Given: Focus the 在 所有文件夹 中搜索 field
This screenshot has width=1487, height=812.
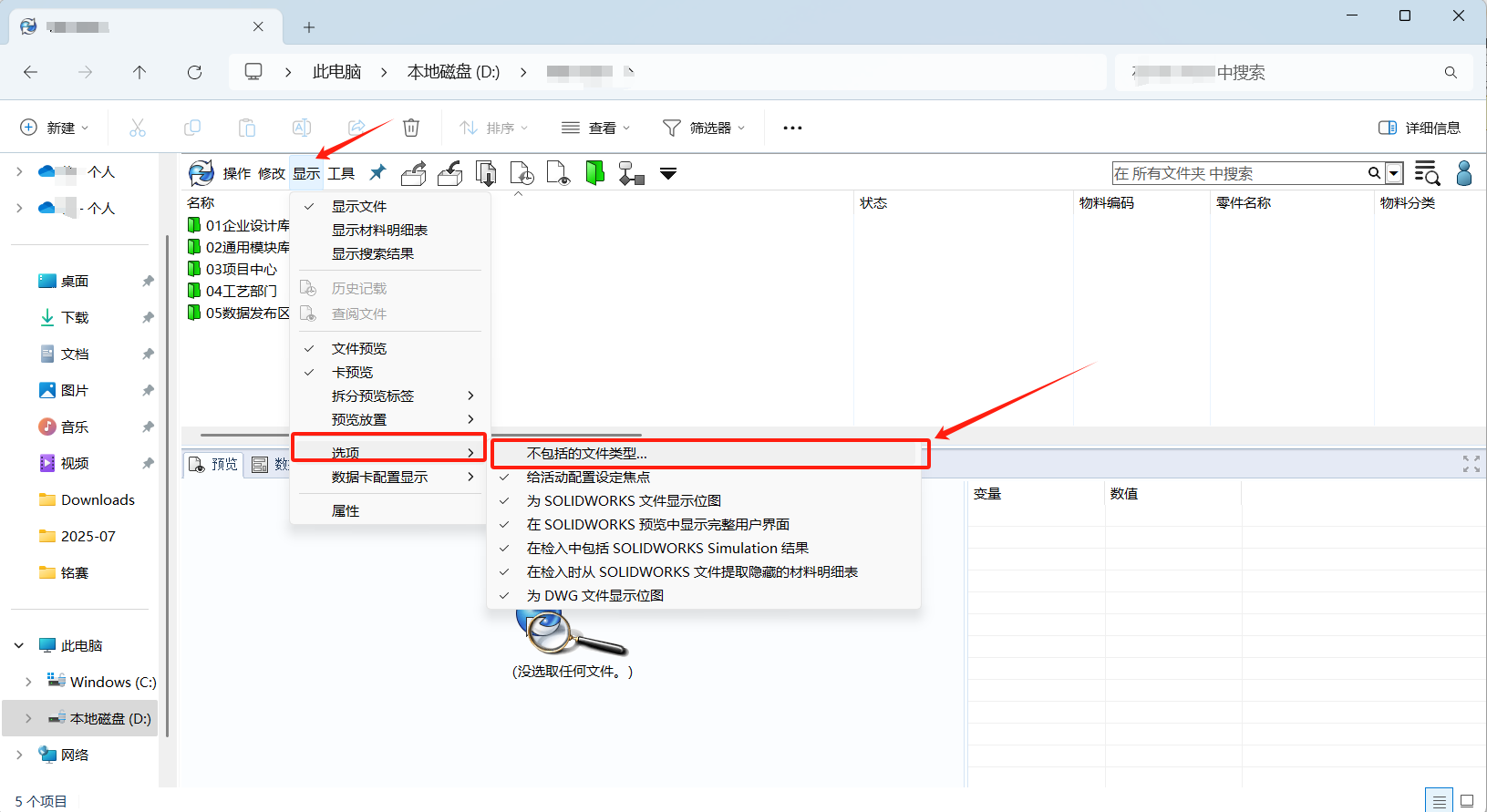Looking at the screenshot, I should coord(1239,173).
